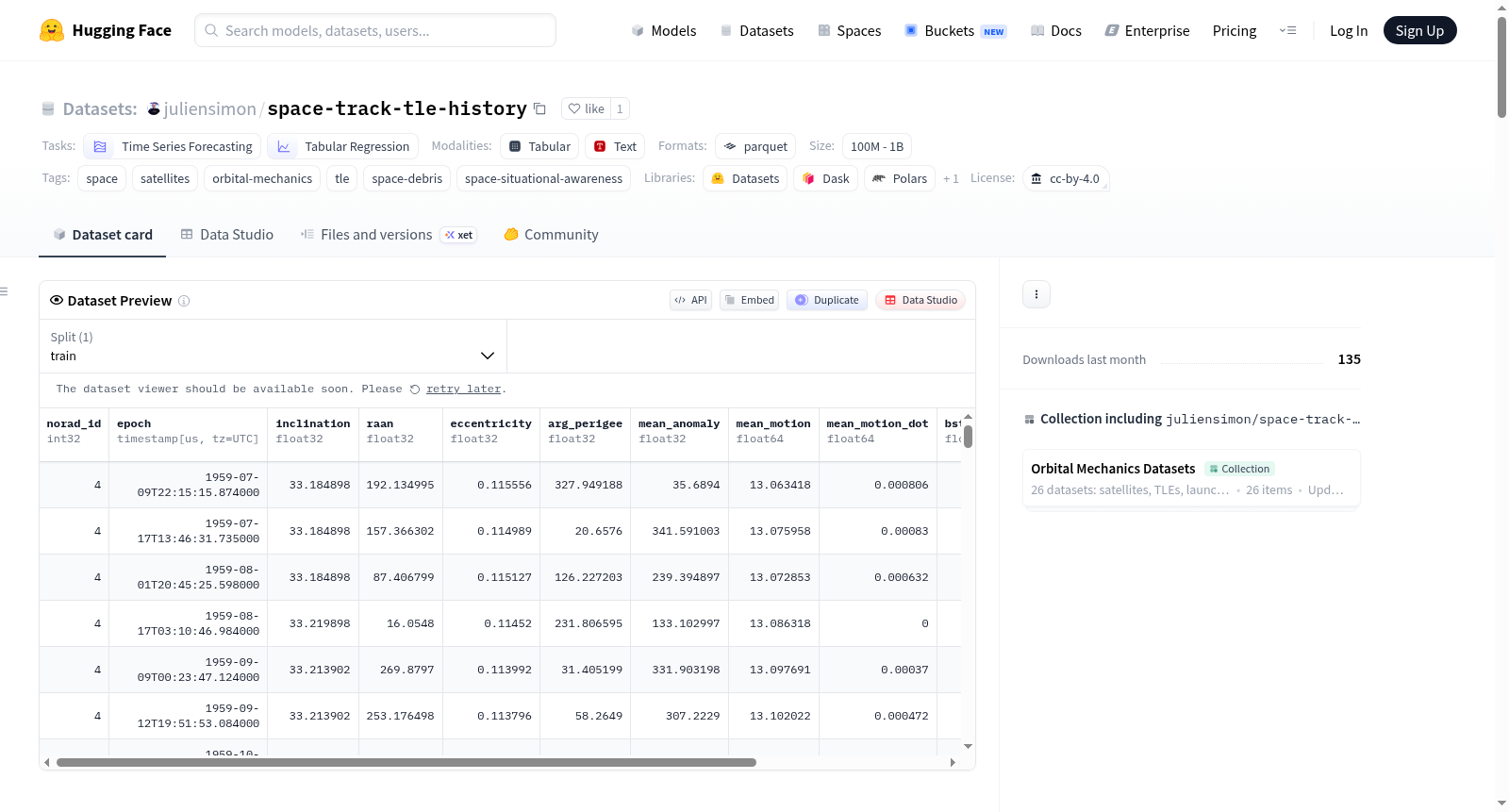Click the retry icon next to retry later

pyautogui.click(x=415, y=389)
